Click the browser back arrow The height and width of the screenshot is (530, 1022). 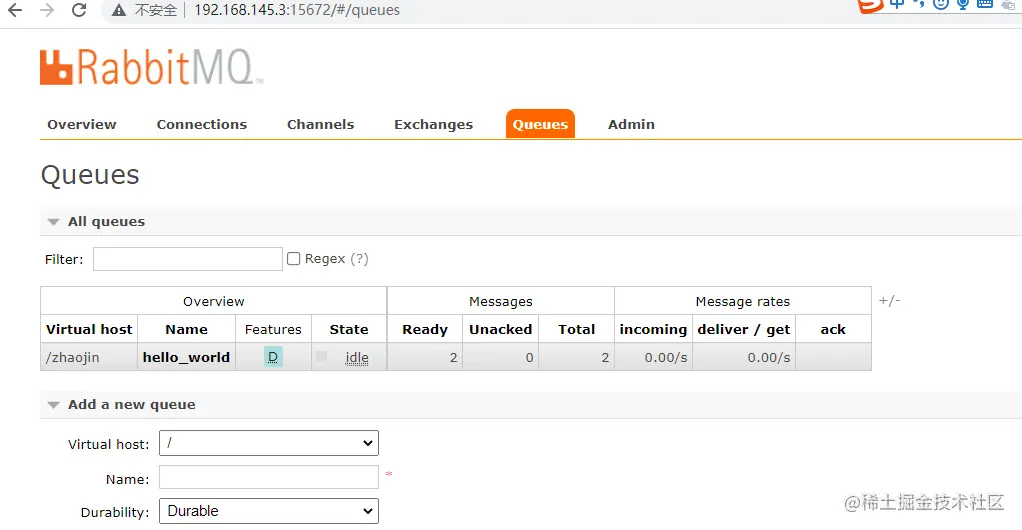(x=15, y=10)
